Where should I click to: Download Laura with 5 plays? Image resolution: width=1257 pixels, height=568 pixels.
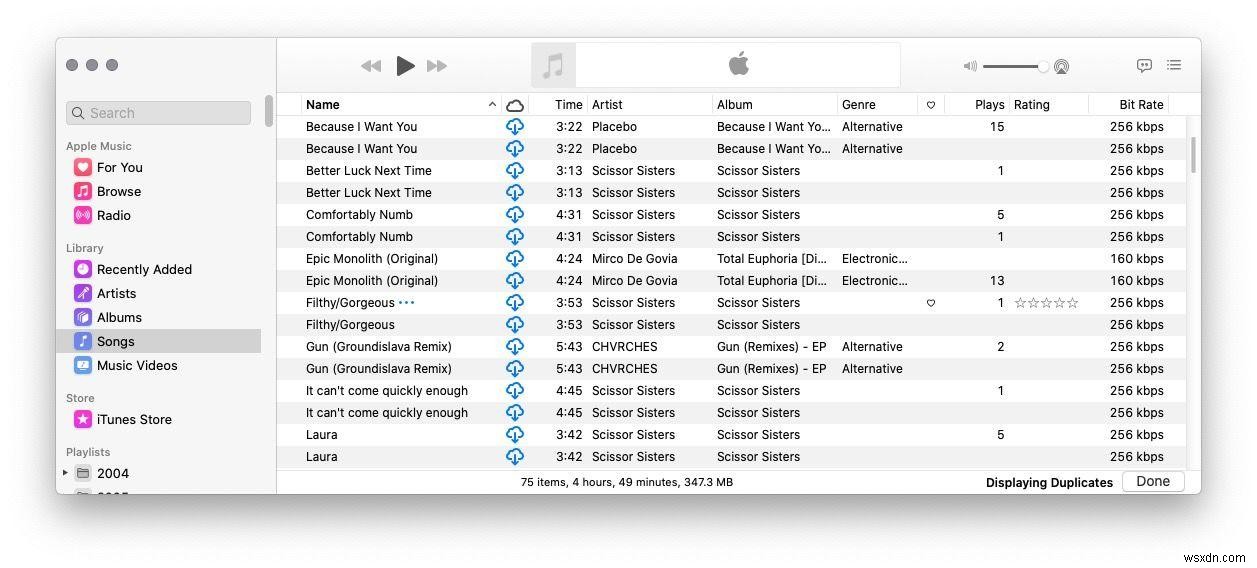(515, 434)
